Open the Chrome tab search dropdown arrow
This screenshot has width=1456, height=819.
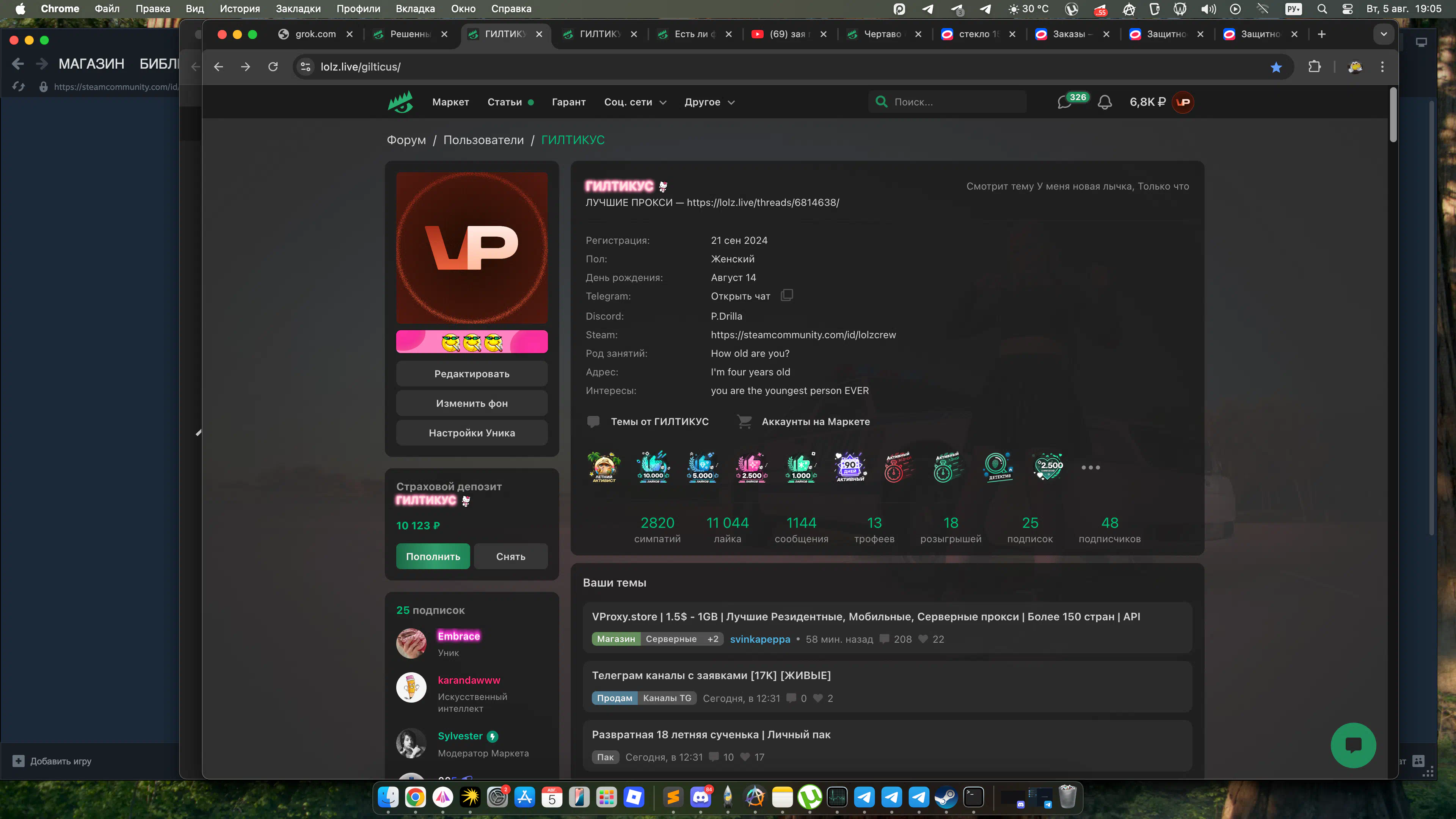click(1384, 34)
